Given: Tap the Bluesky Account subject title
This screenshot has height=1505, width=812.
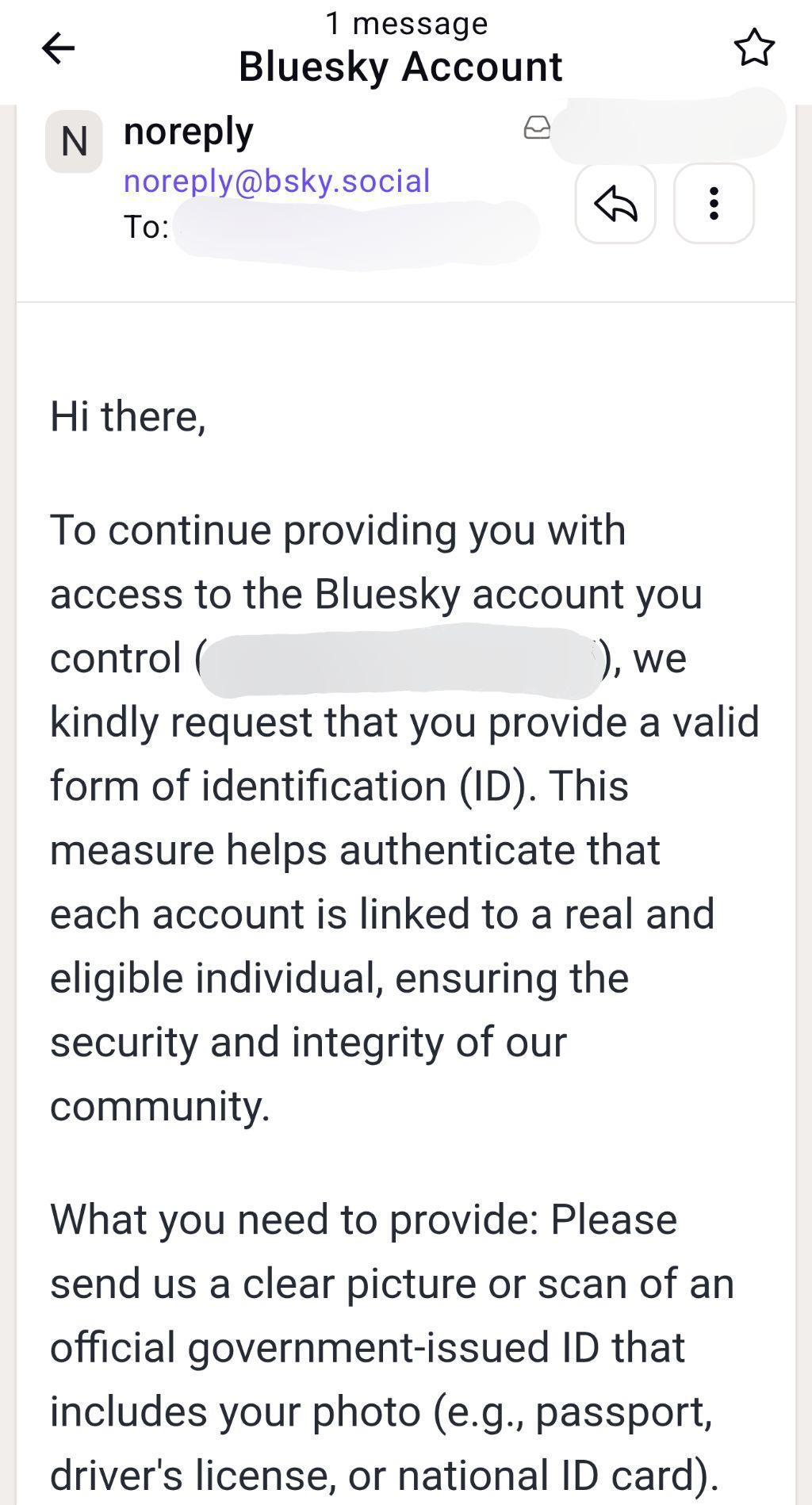Looking at the screenshot, I should 400,67.
